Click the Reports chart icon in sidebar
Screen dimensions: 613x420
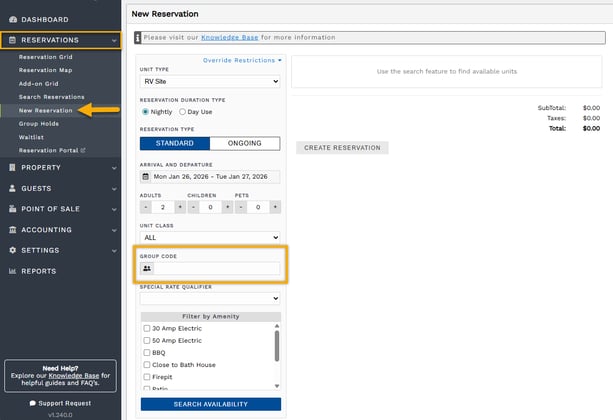coord(12,271)
